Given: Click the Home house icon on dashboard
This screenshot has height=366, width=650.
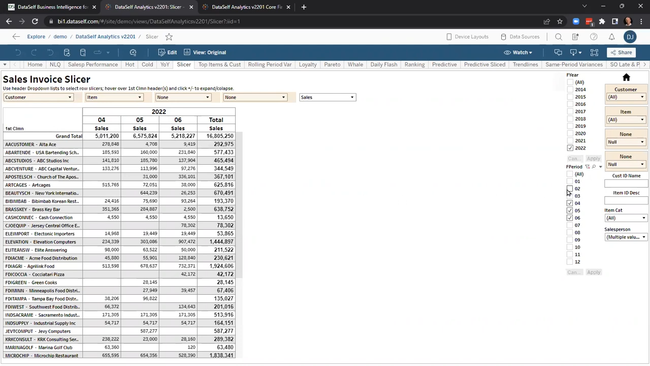Looking at the screenshot, I should (x=626, y=77).
